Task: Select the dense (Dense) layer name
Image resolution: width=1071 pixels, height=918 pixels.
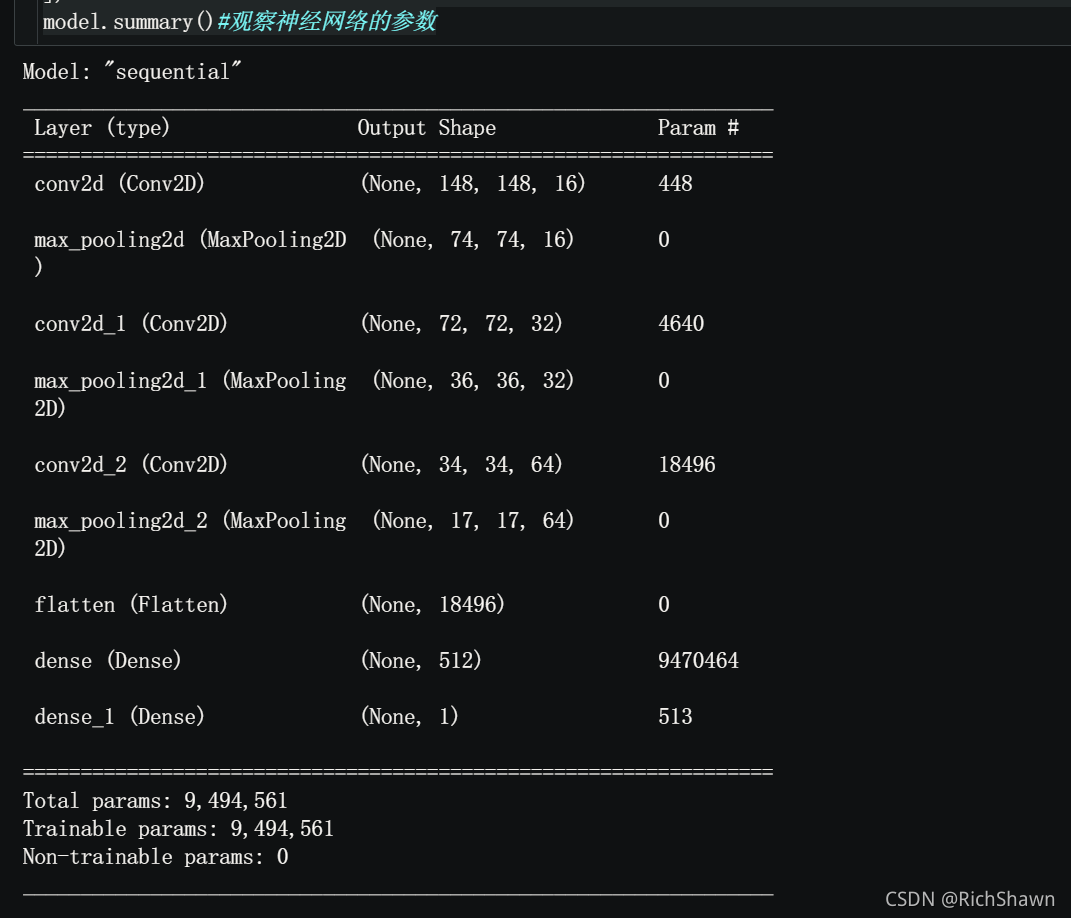Action: tap(108, 660)
